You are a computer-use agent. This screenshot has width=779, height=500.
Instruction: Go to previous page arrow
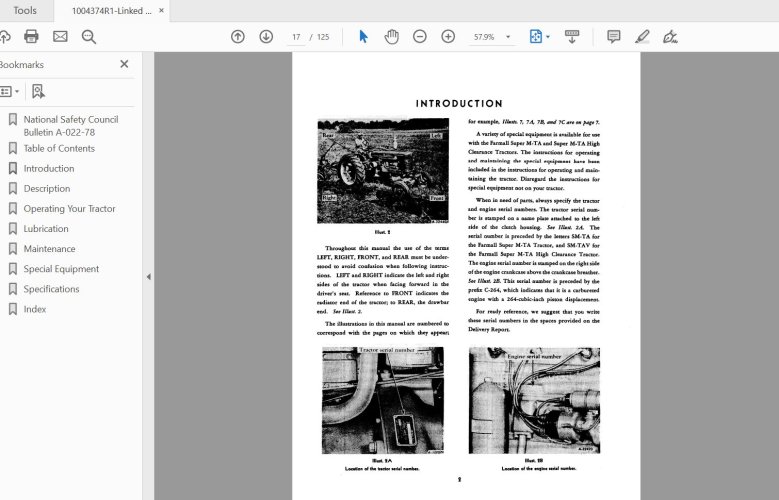pos(237,37)
